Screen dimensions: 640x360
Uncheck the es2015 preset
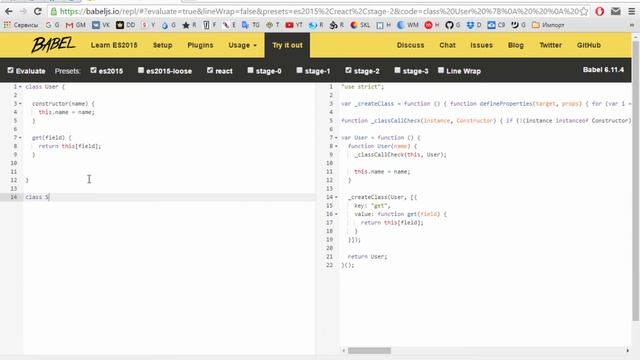[93, 70]
